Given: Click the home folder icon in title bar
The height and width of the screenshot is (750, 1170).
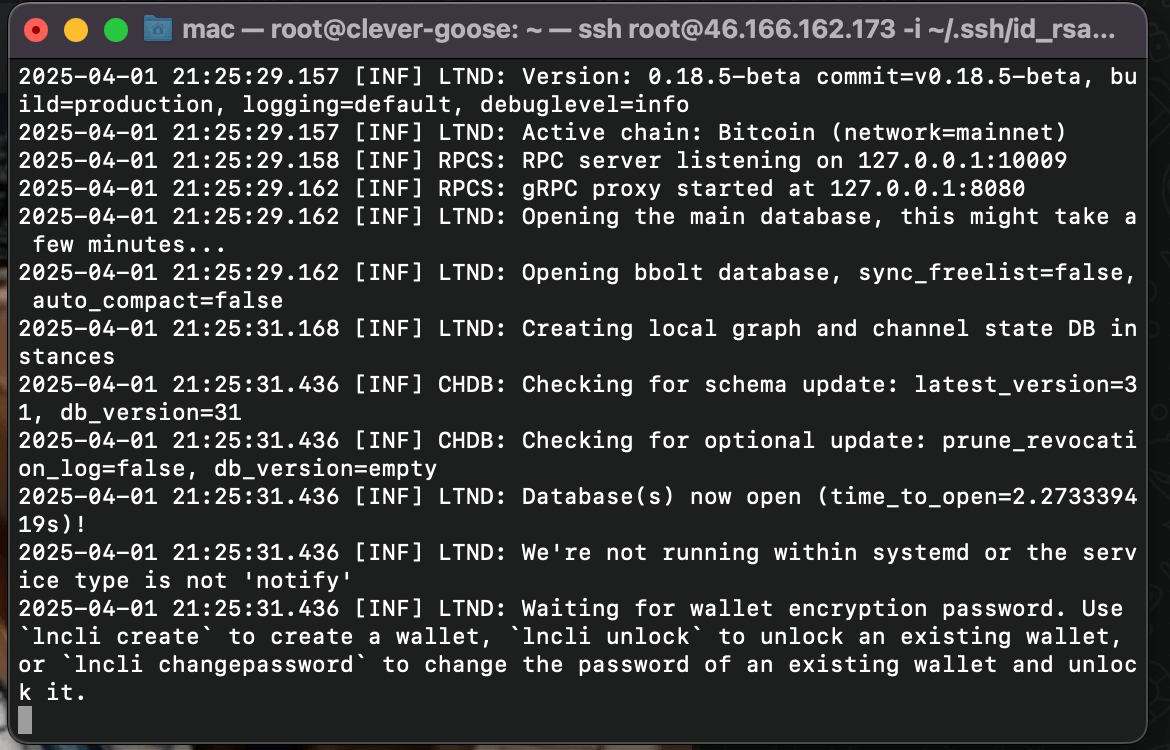Looking at the screenshot, I should point(158,29).
